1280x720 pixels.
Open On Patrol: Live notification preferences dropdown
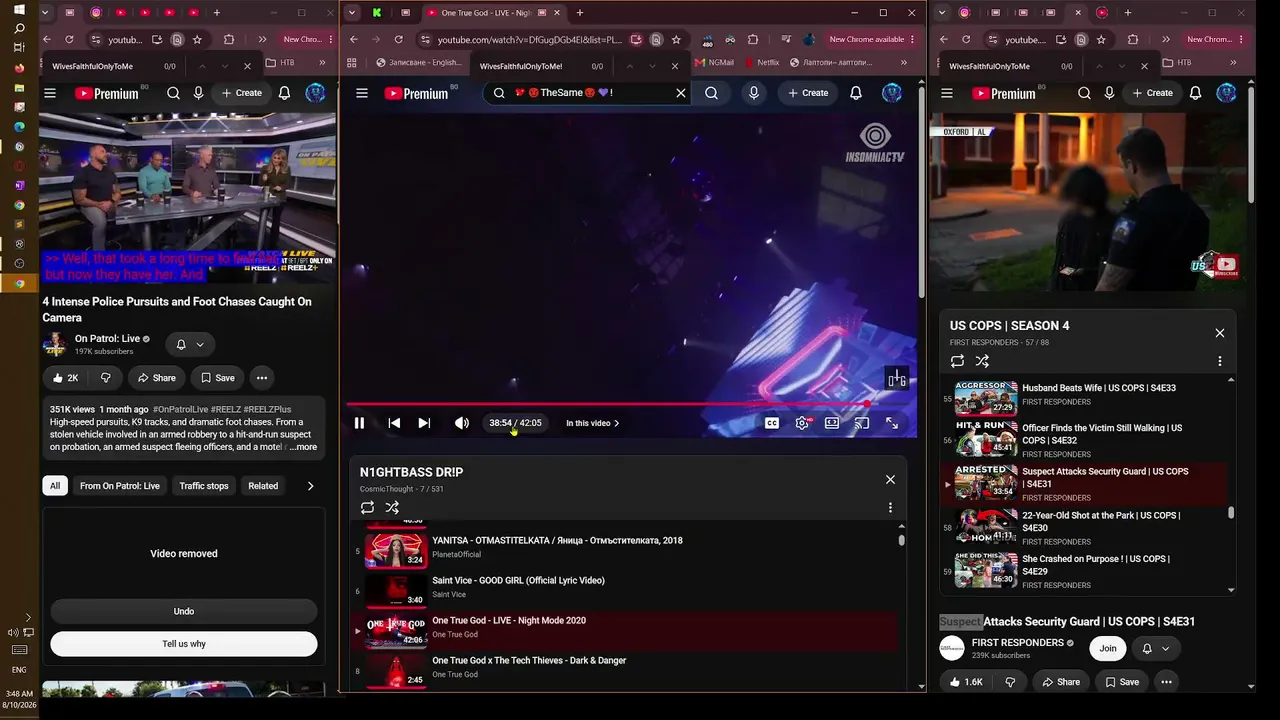[x=190, y=345]
